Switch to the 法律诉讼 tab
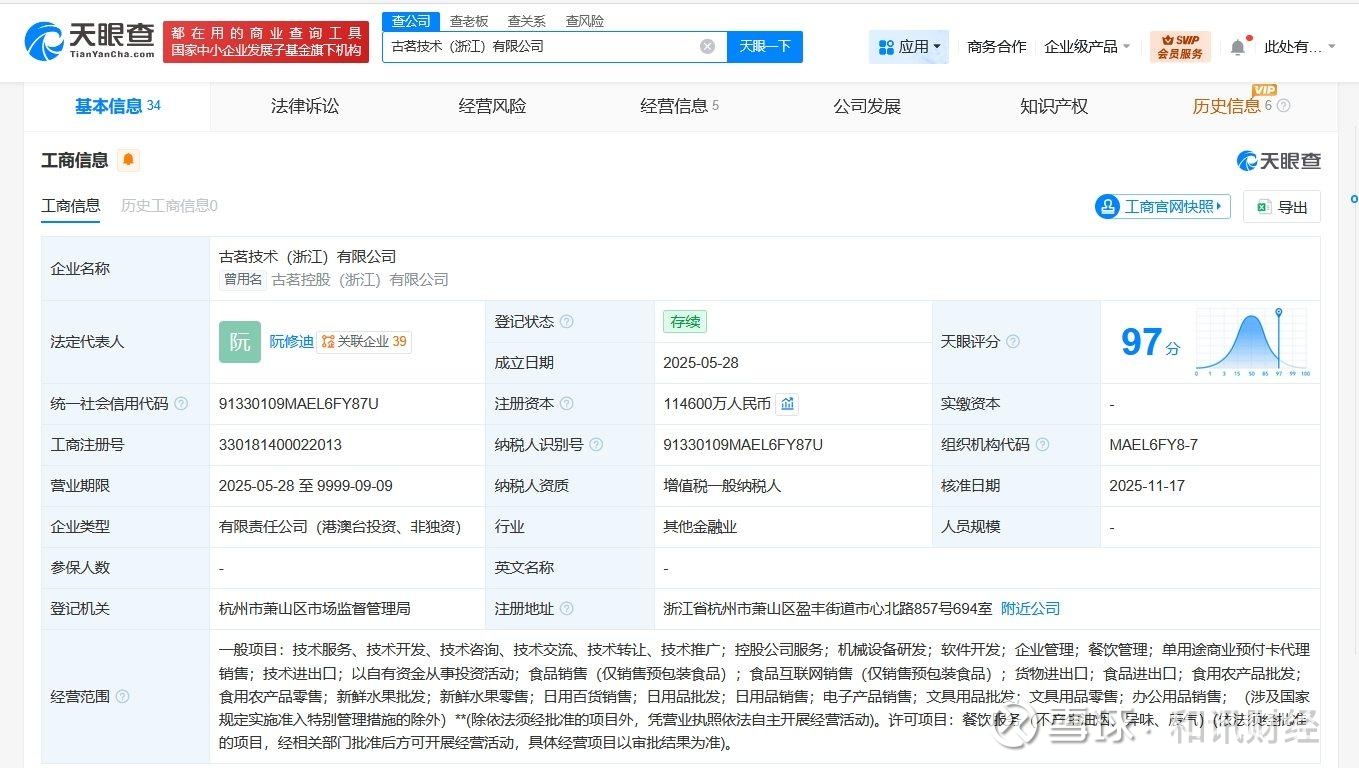The image size is (1359, 768). [305, 106]
